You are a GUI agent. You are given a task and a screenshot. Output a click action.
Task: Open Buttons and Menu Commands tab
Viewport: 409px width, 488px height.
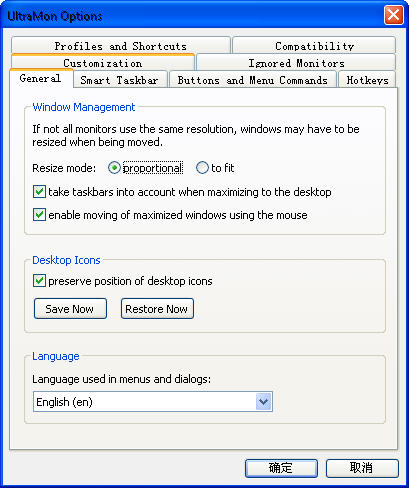[253, 80]
